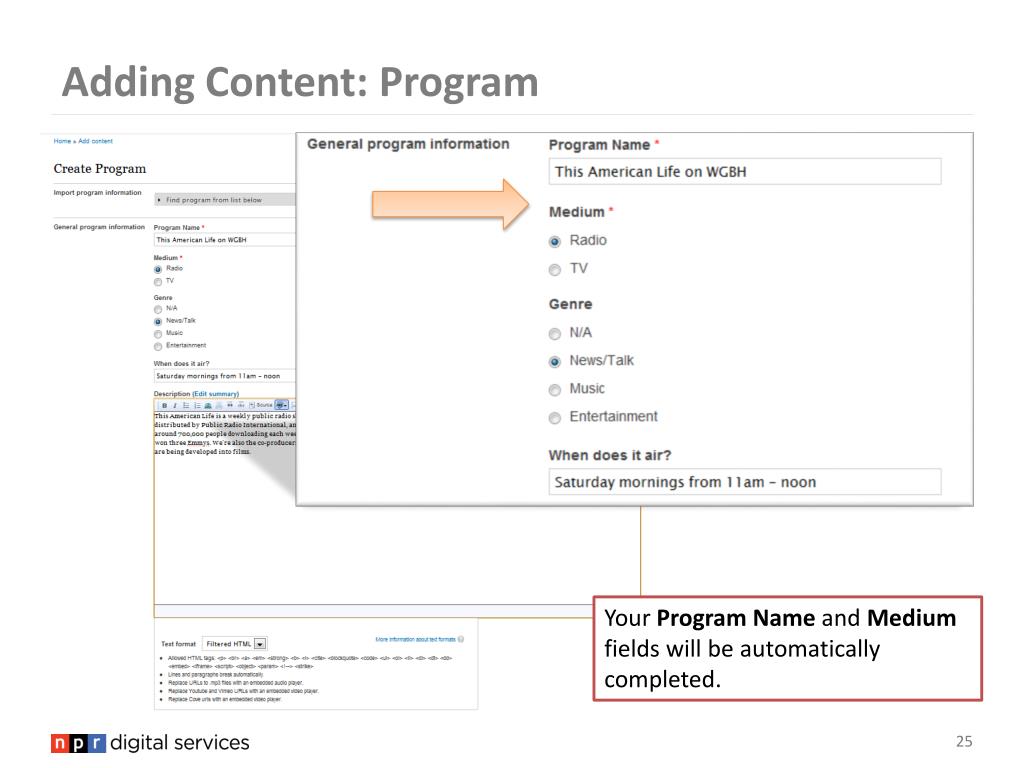Click the 'Edit summary' link
Image resolution: width=1024 pixels, height=768 pixels.
[x=216, y=394]
